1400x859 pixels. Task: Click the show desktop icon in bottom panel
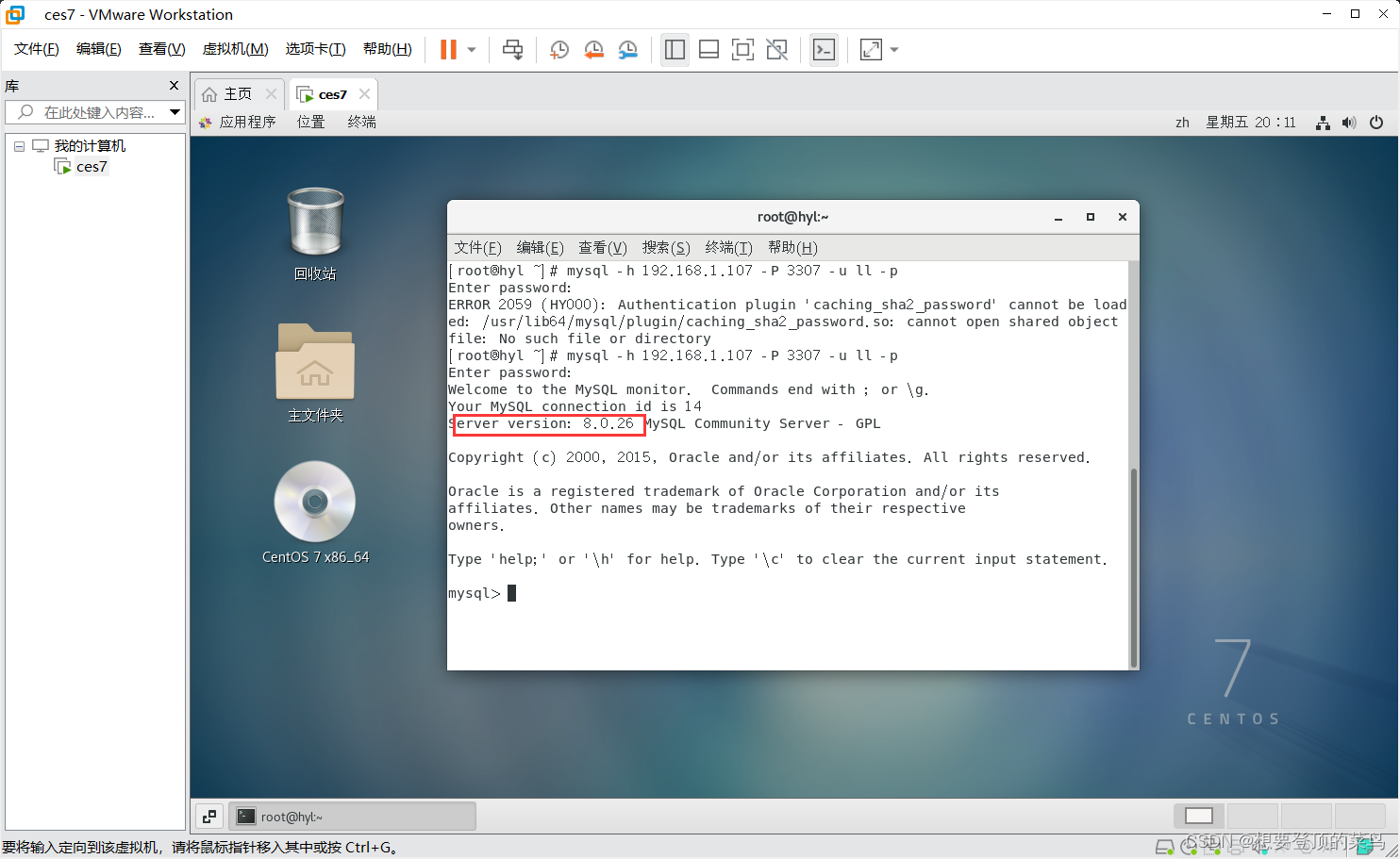pos(209,817)
